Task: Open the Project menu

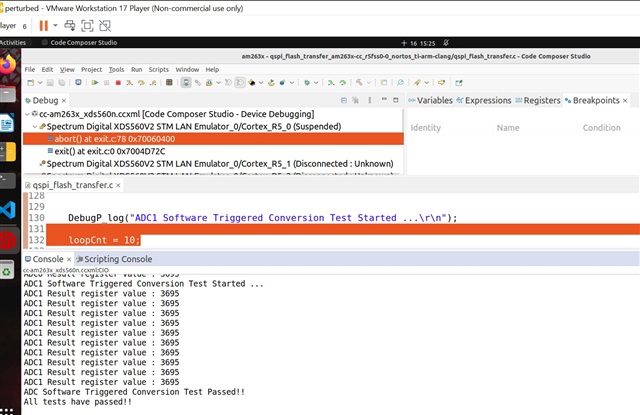Action: click(91, 69)
